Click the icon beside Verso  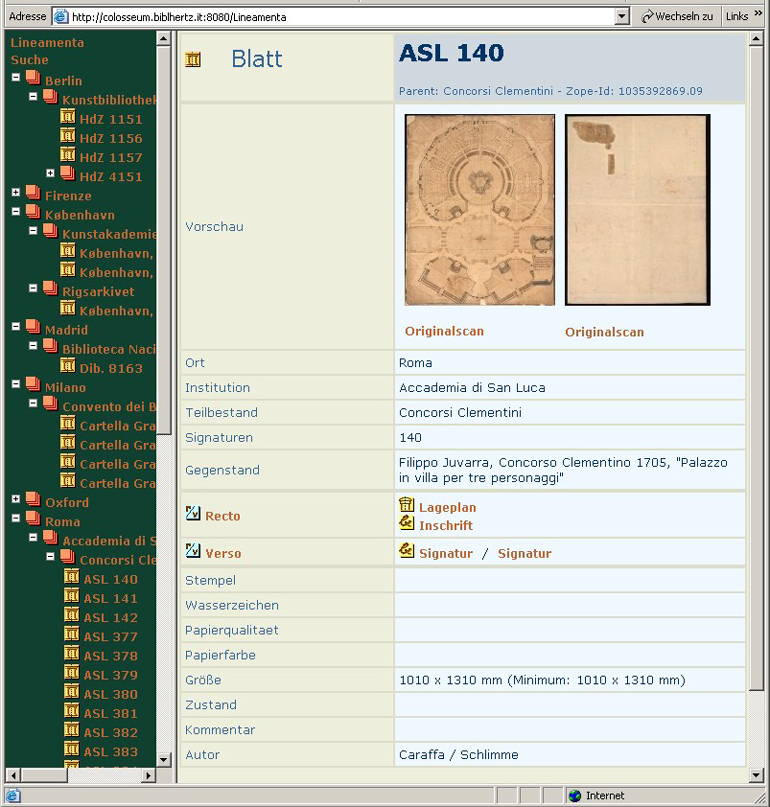pyautogui.click(x=193, y=551)
